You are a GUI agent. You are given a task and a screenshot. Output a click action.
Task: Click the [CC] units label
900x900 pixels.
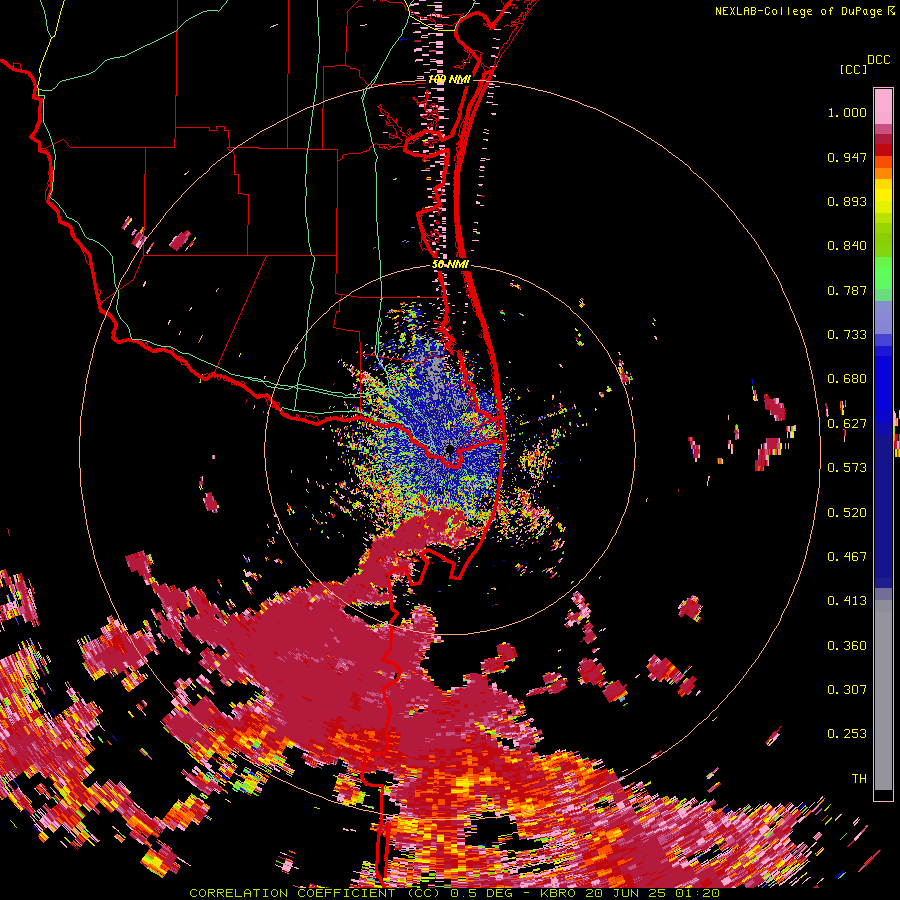point(853,69)
